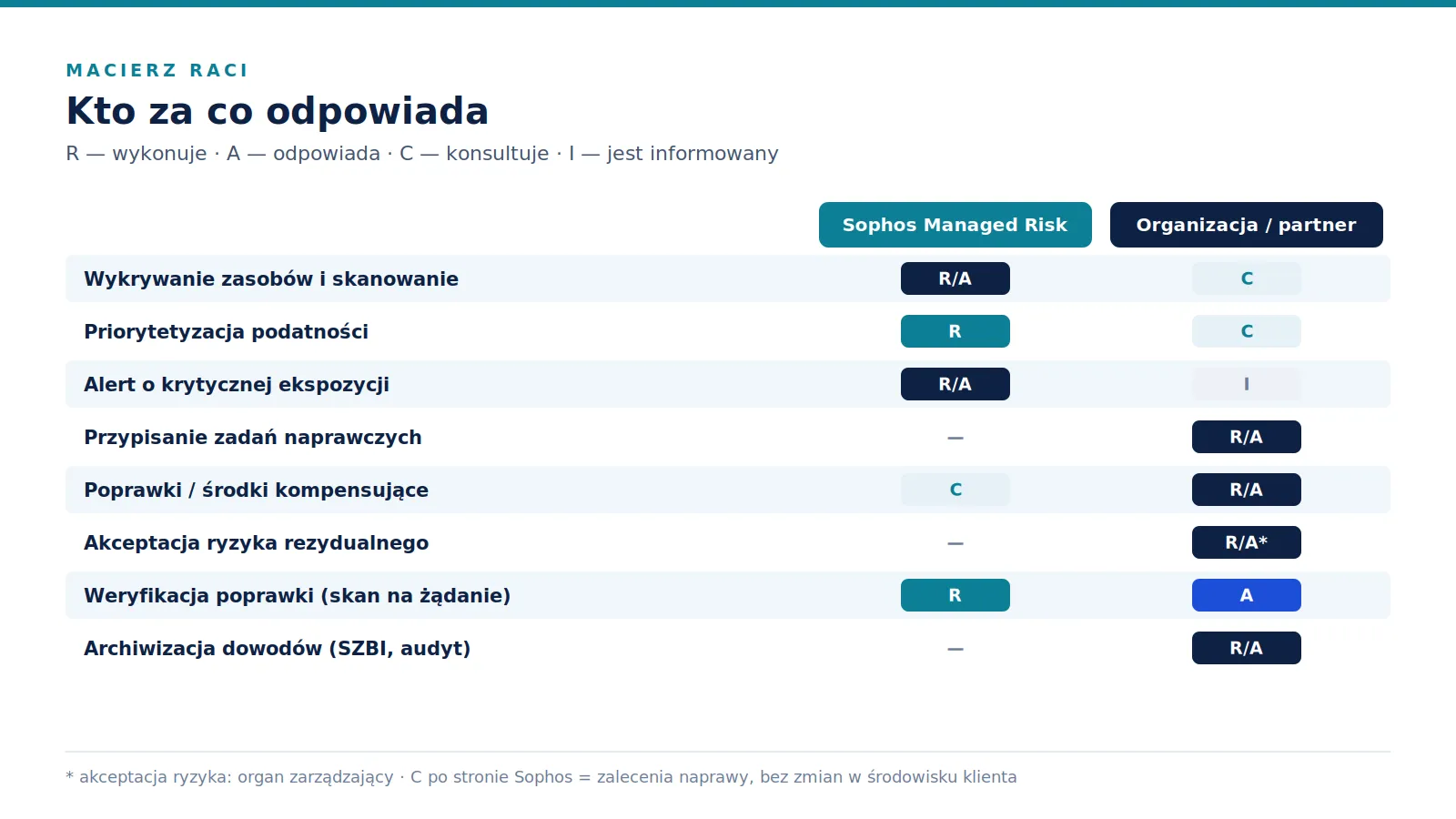
Task: Click the dash in the Archiwizacja dowodów row
Action: [955, 649]
